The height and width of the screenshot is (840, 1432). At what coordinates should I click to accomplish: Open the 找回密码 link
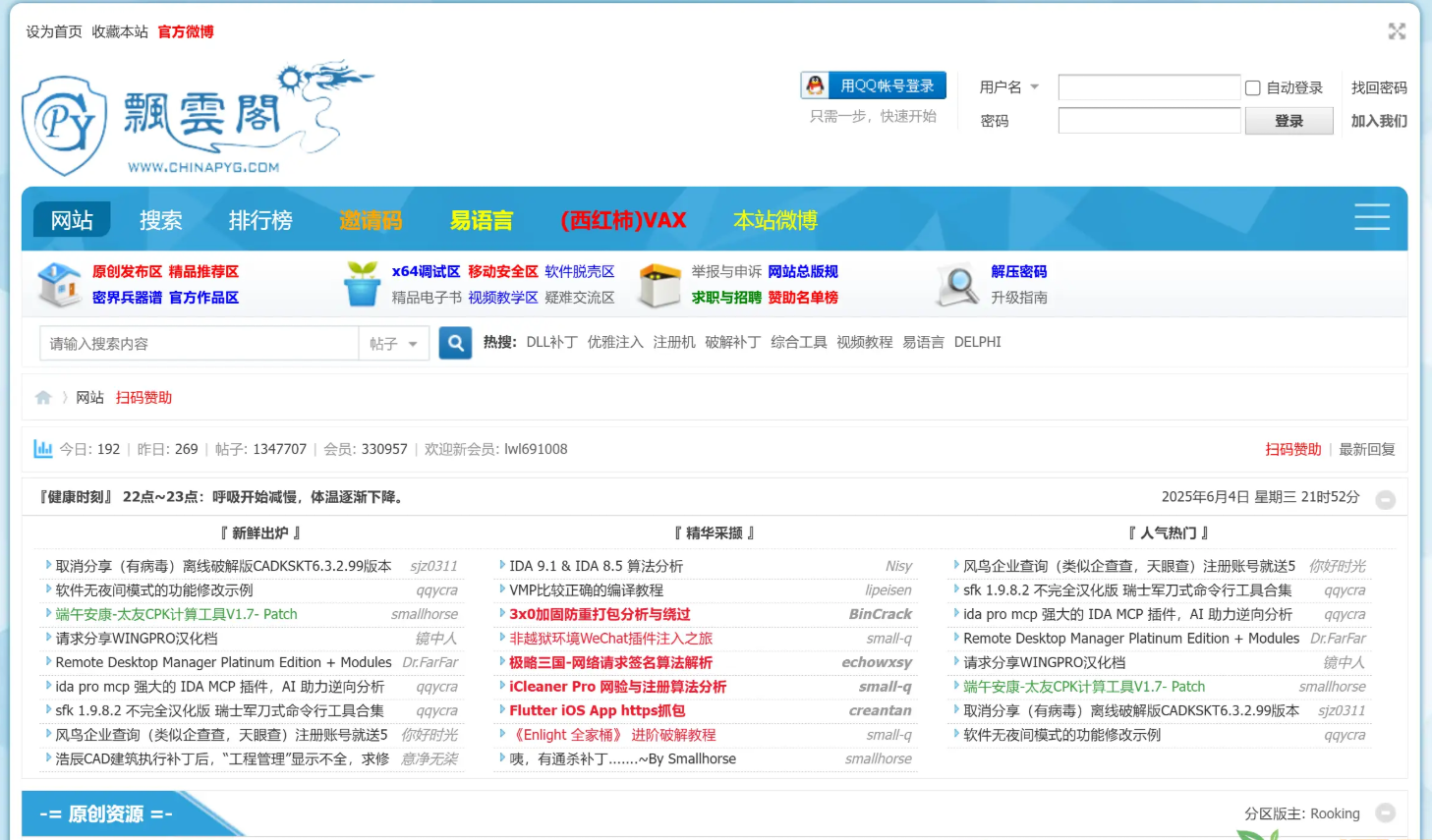tap(1377, 87)
